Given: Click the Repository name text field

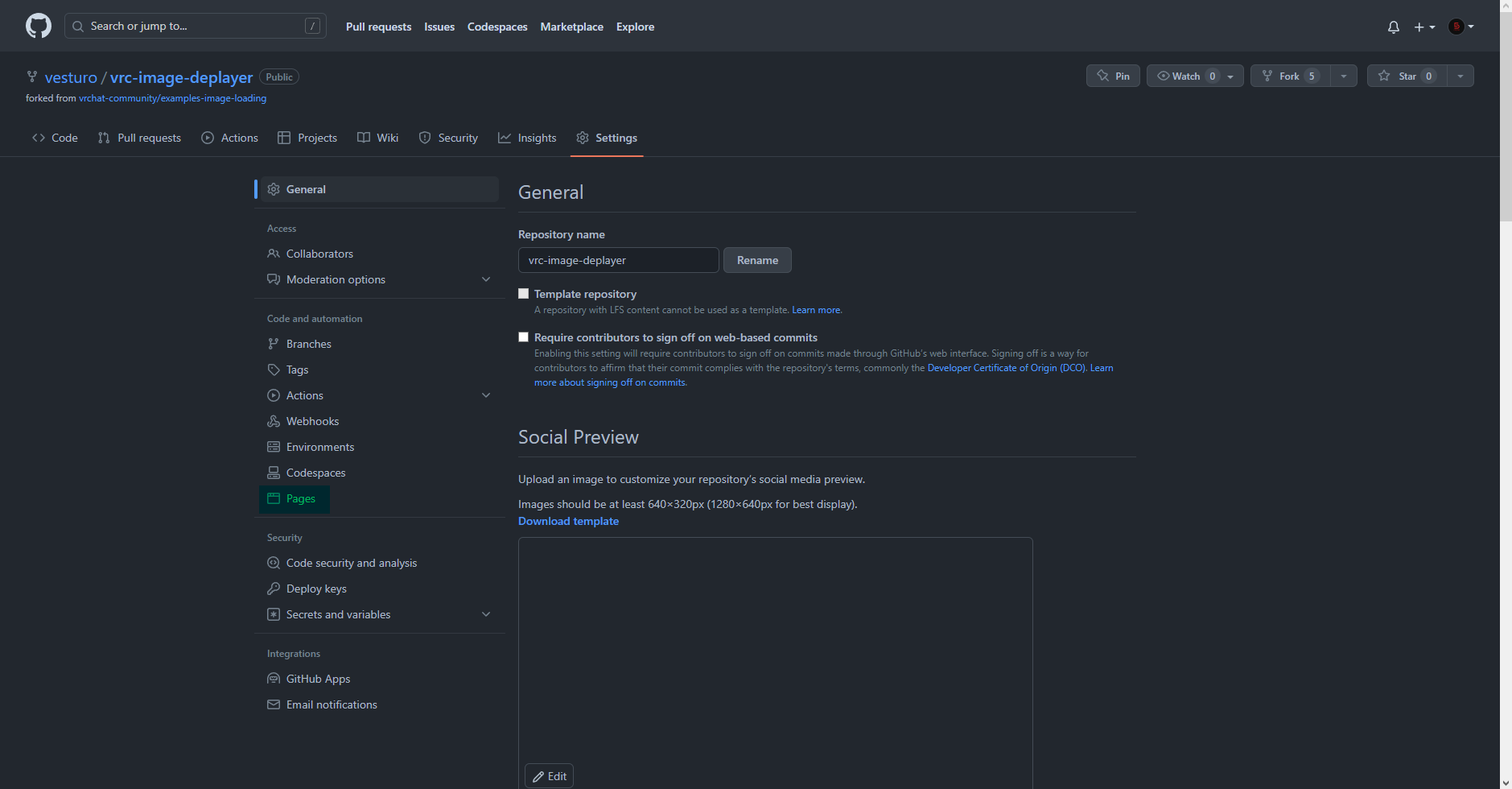Looking at the screenshot, I should pos(618,260).
